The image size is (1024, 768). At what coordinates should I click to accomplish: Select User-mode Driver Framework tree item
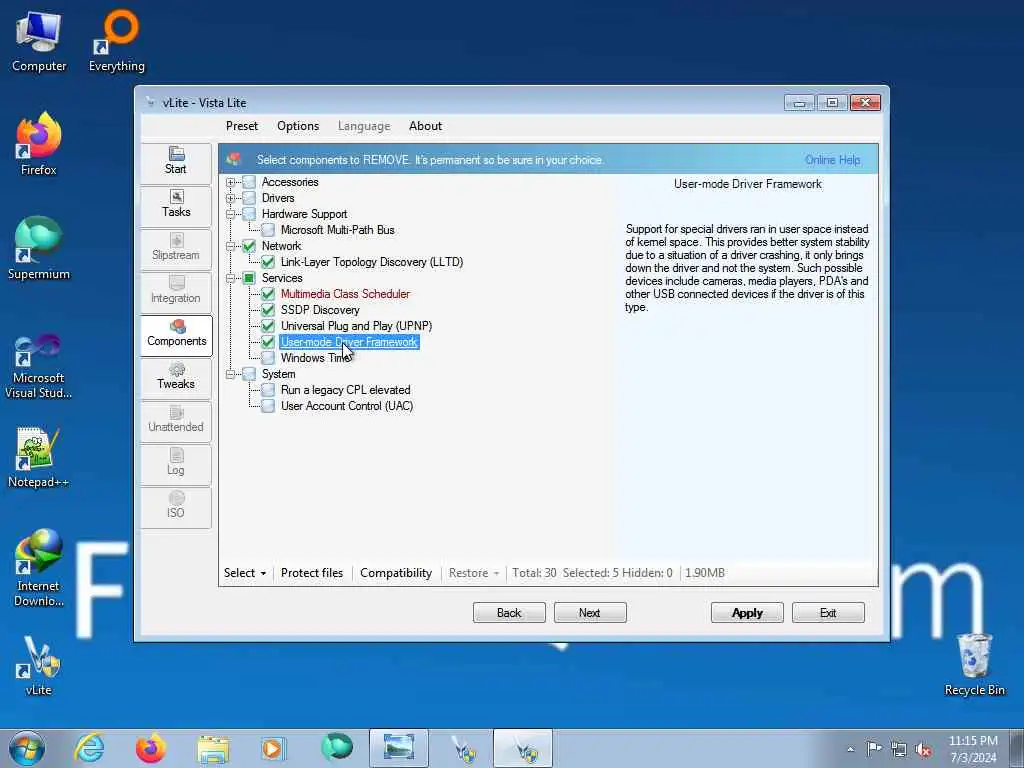click(x=349, y=342)
